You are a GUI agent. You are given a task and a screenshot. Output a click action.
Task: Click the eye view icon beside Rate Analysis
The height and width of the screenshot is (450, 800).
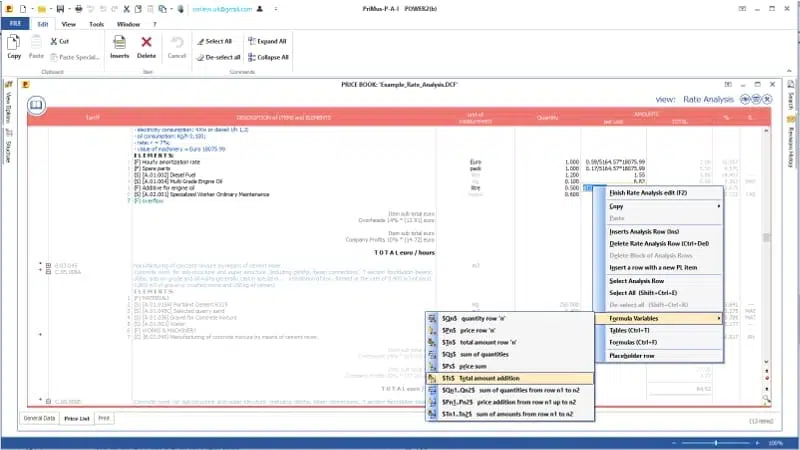[745, 99]
